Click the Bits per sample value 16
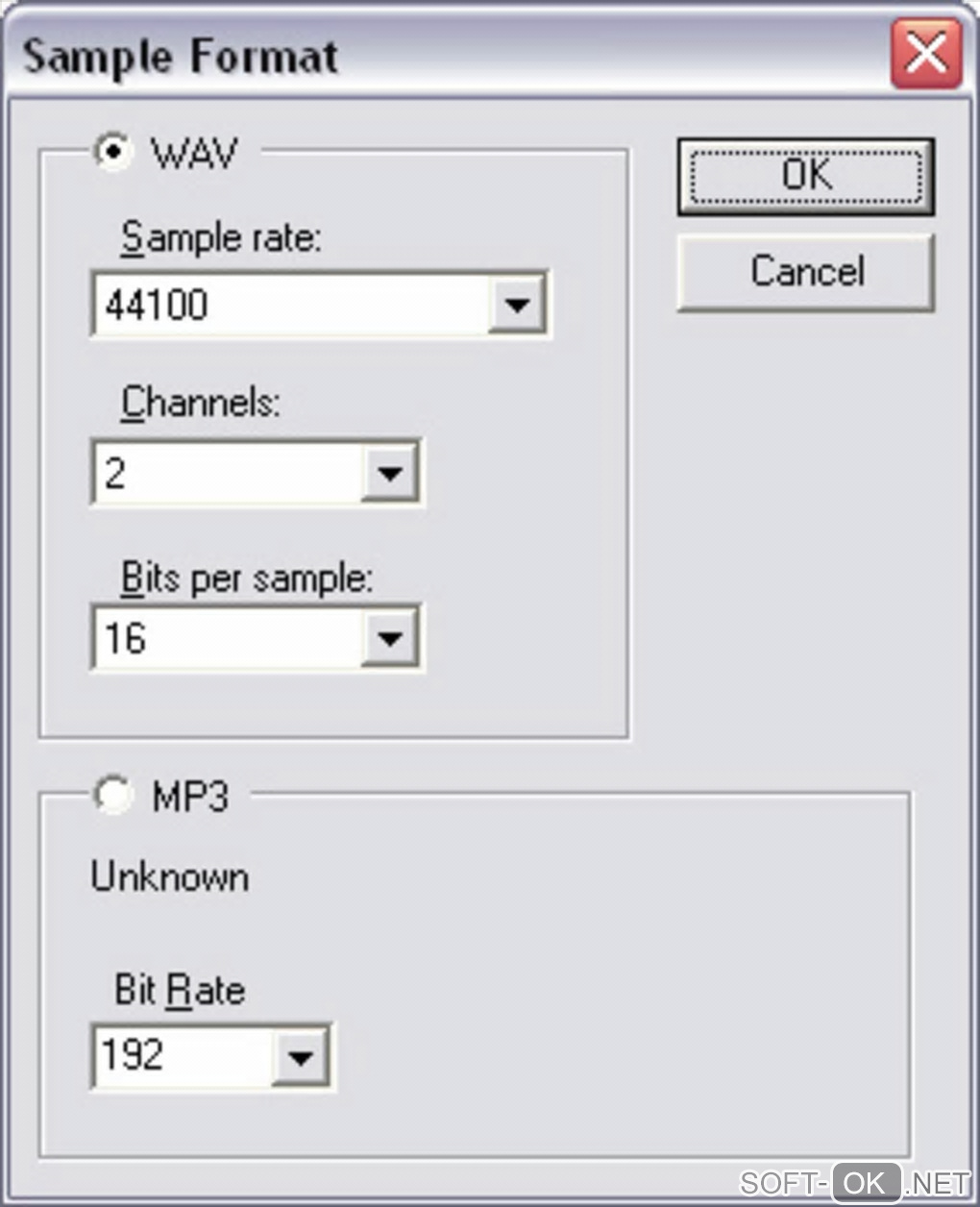The image size is (980, 1207). [x=227, y=637]
